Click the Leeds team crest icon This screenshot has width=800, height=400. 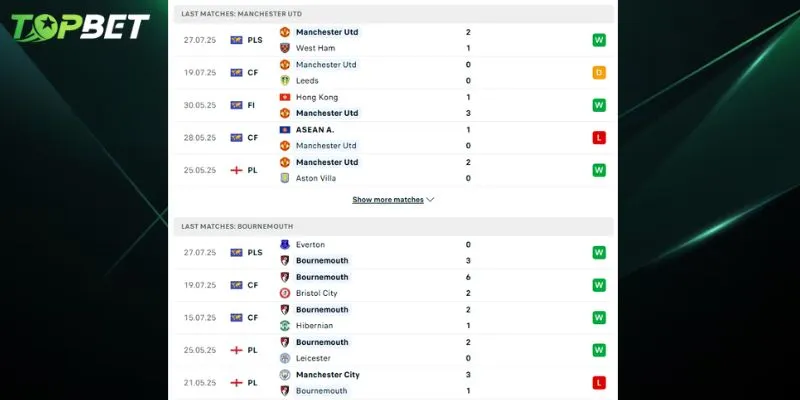284,80
